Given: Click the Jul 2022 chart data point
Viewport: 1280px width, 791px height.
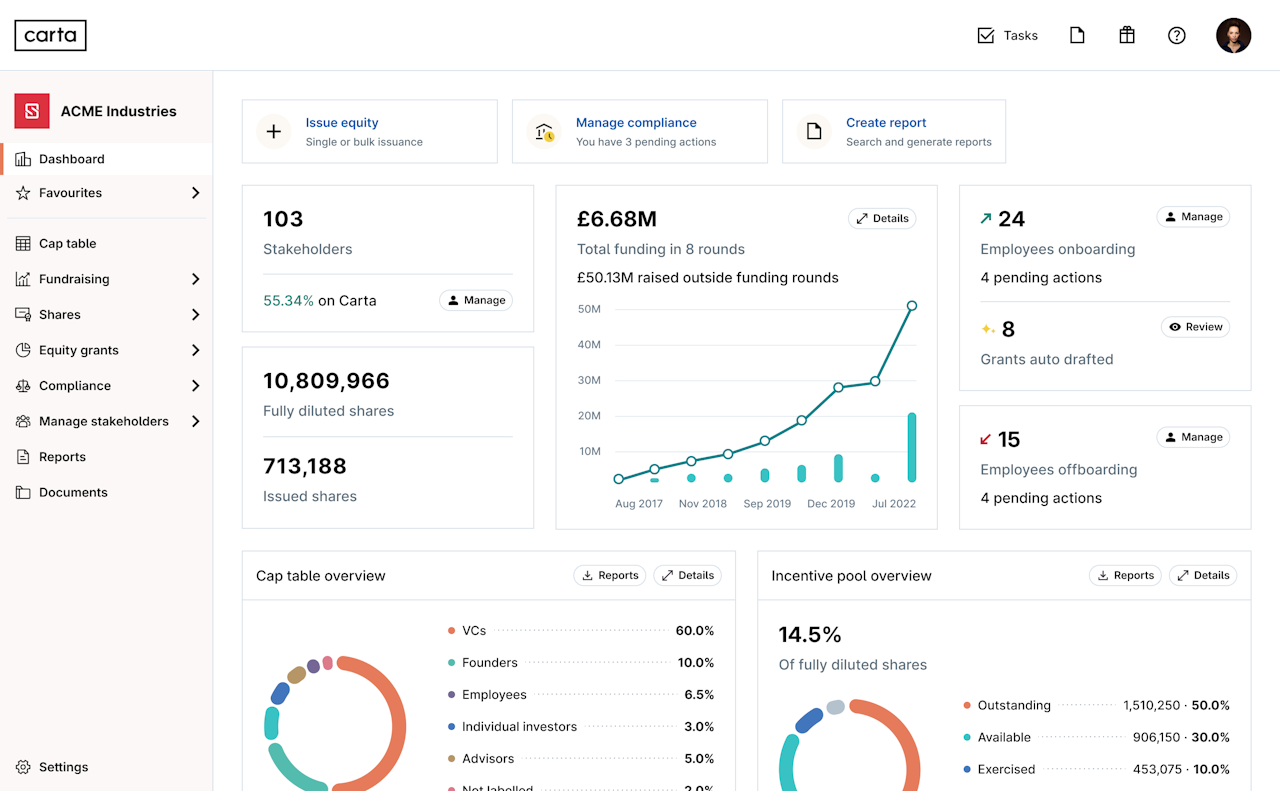Looking at the screenshot, I should (x=911, y=306).
